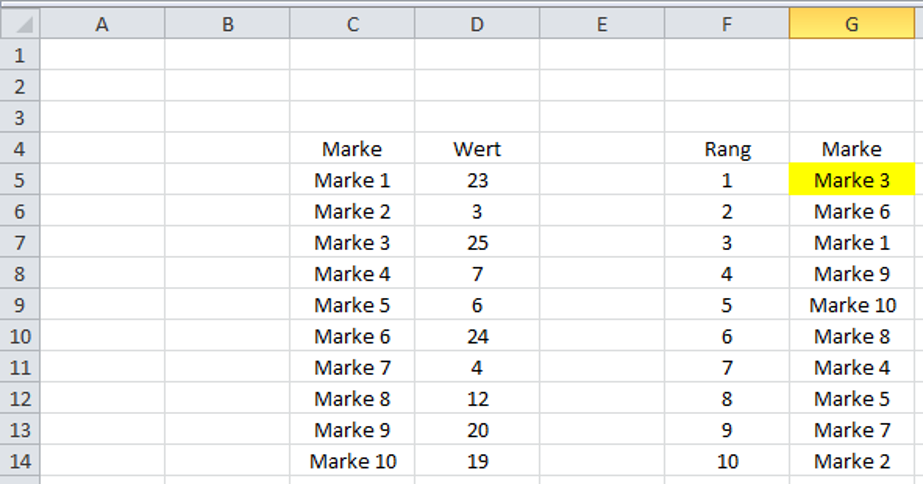Select the Rang header cell
This screenshot has width=924, height=485.
coord(727,149)
